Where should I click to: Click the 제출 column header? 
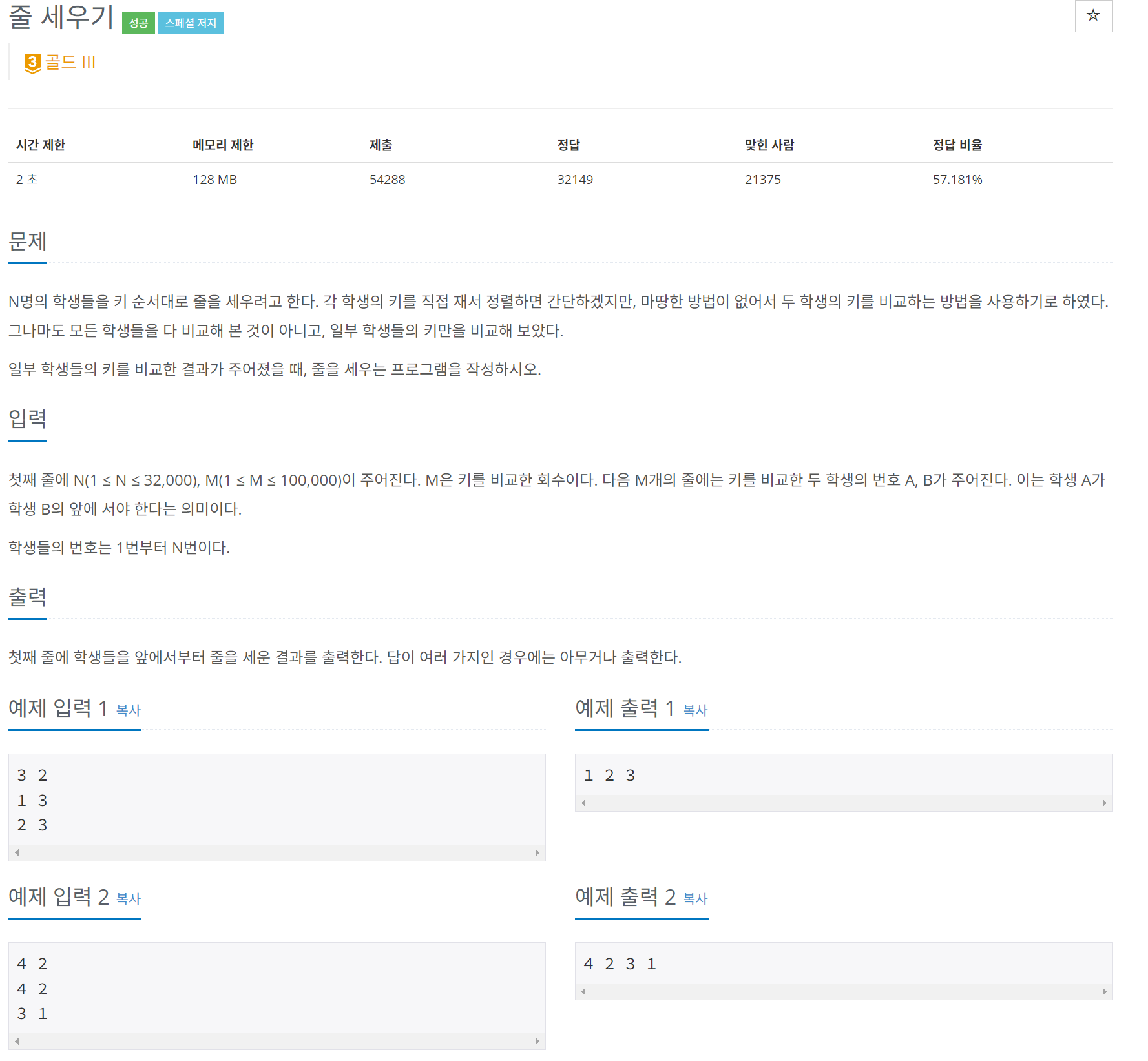(x=381, y=145)
